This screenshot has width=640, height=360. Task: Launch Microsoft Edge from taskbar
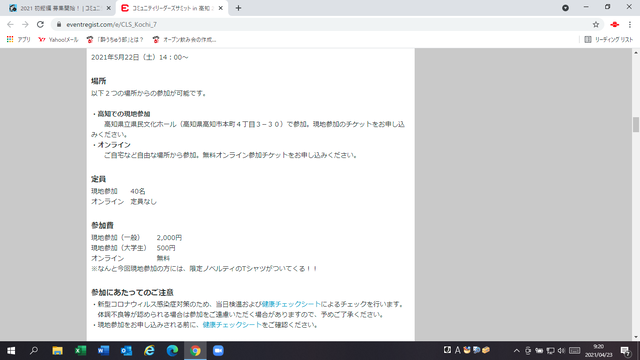tap(172, 351)
